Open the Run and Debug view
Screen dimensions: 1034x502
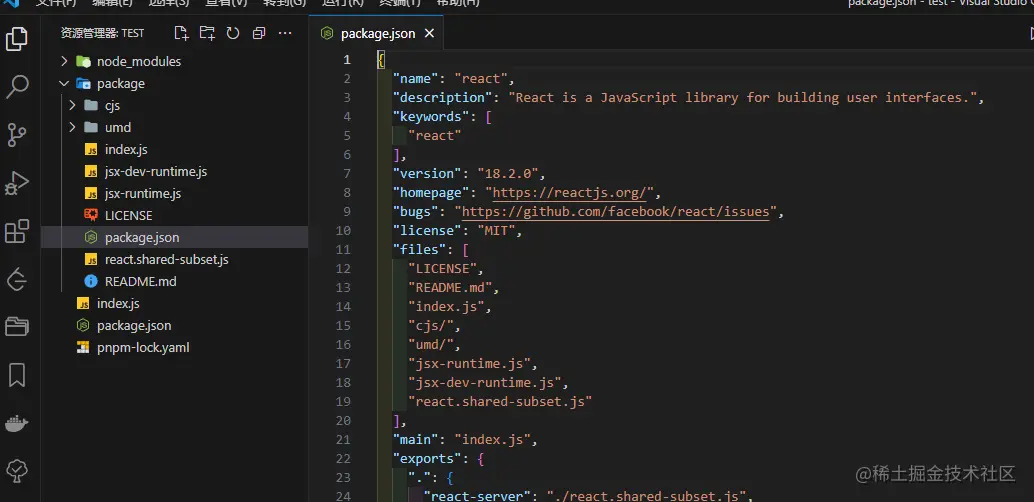pyautogui.click(x=16, y=183)
